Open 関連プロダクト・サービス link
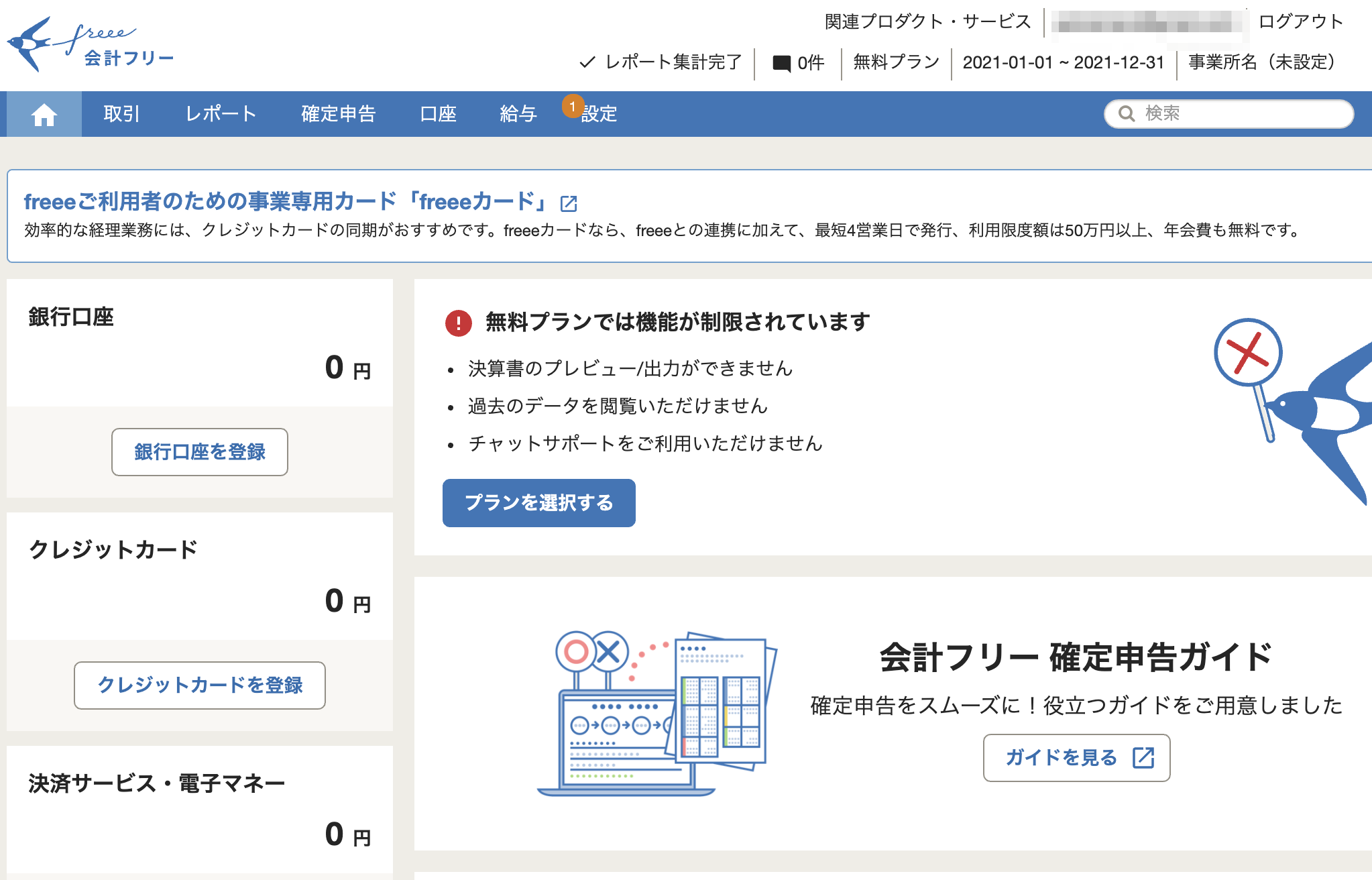The height and width of the screenshot is (880, 1372). tap(927, 21)
